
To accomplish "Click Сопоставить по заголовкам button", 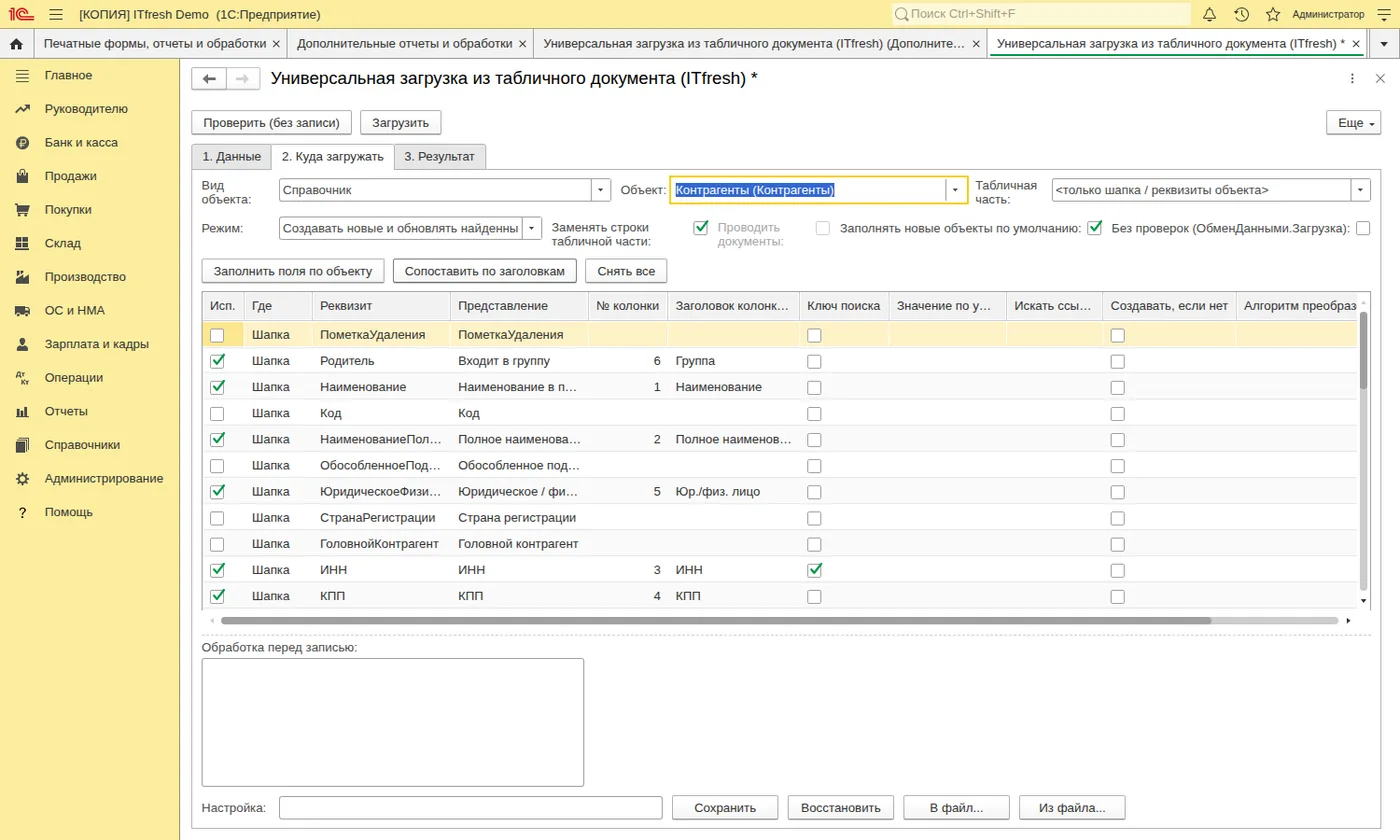I will coord(485,271).
